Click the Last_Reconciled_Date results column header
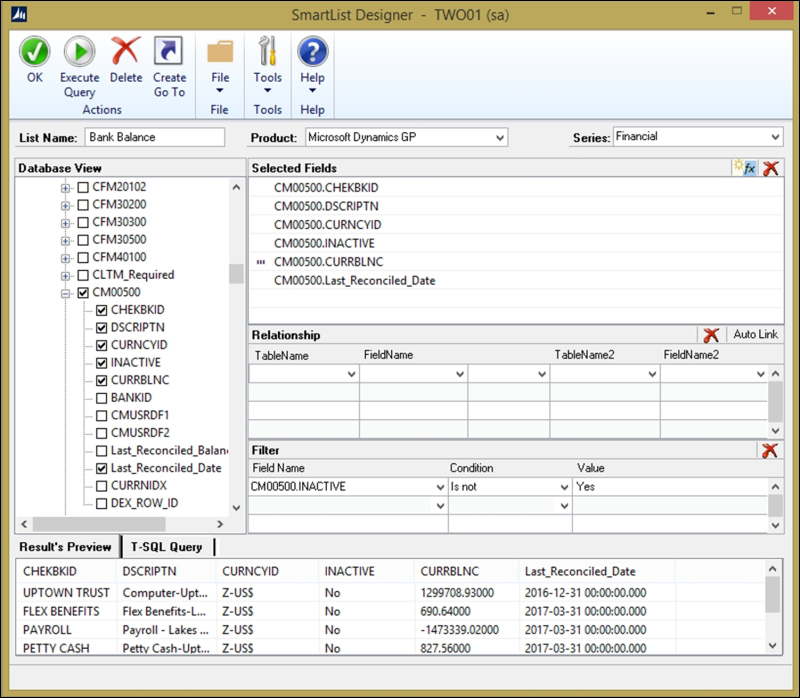This screenshot has height=698, width=800. click(x=596, y=571)
